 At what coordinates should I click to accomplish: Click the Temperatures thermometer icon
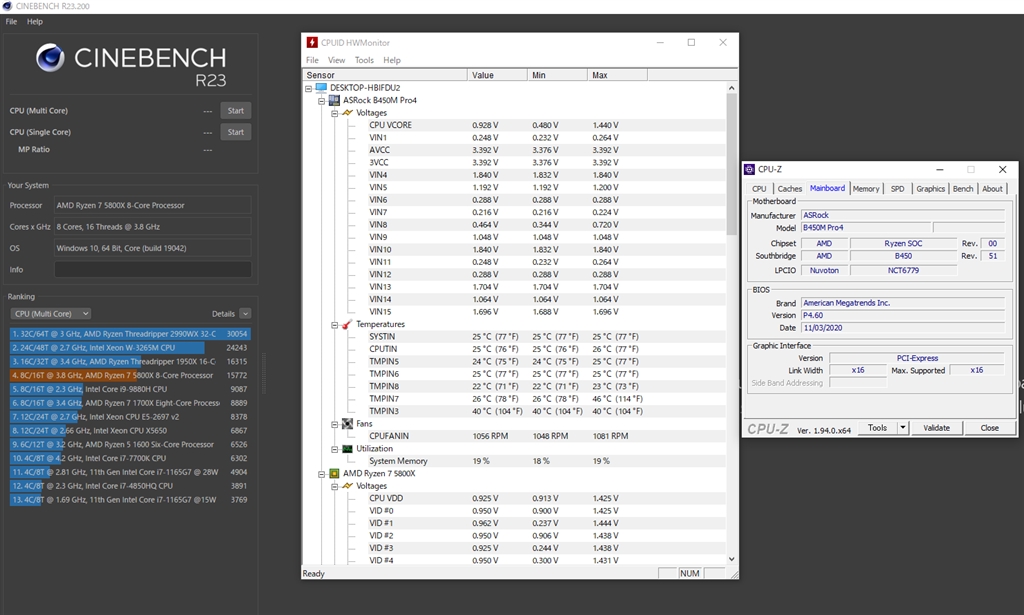[346, 324]
